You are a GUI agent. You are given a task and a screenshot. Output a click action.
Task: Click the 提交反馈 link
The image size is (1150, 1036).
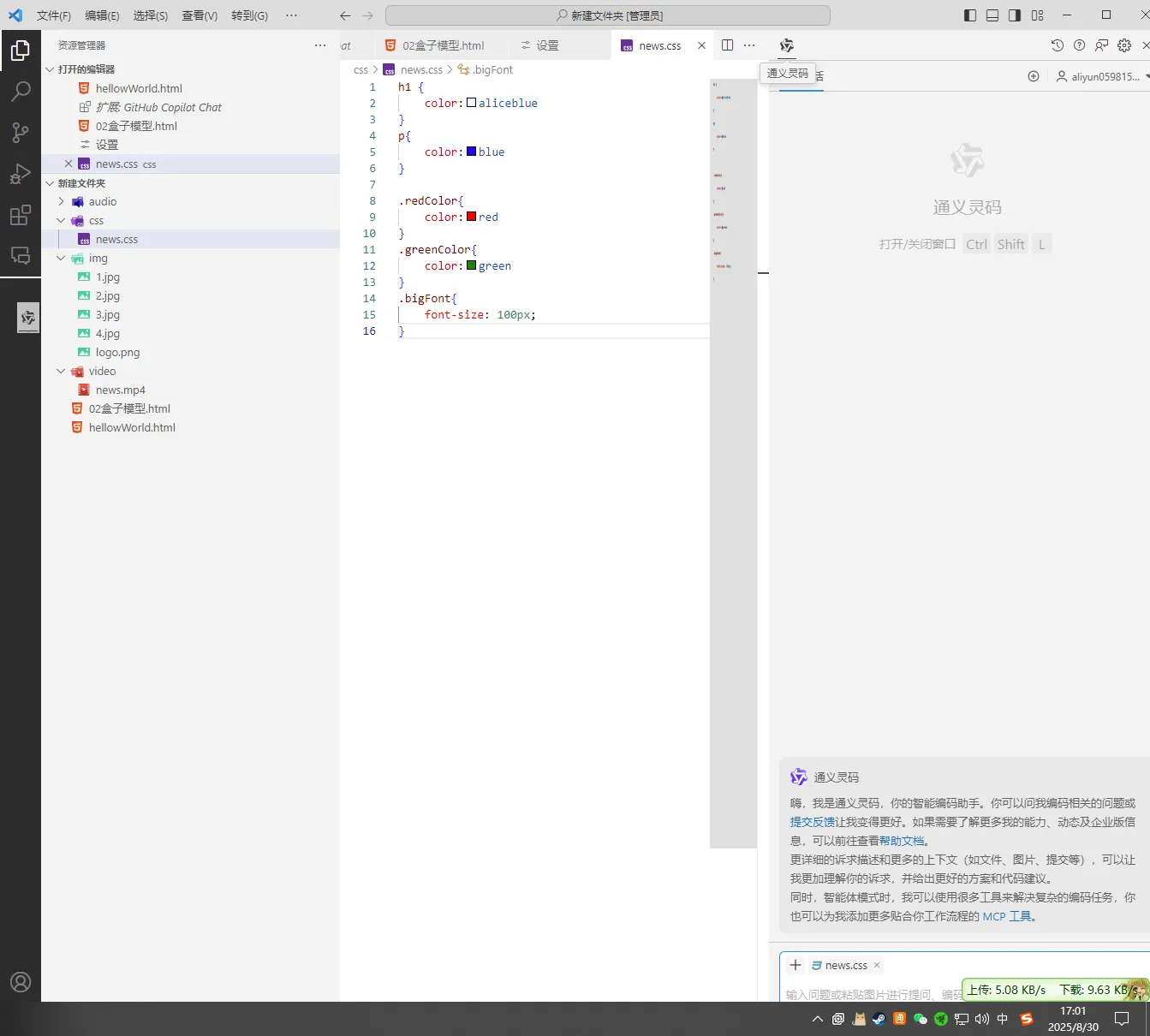(x=813, y=822)
